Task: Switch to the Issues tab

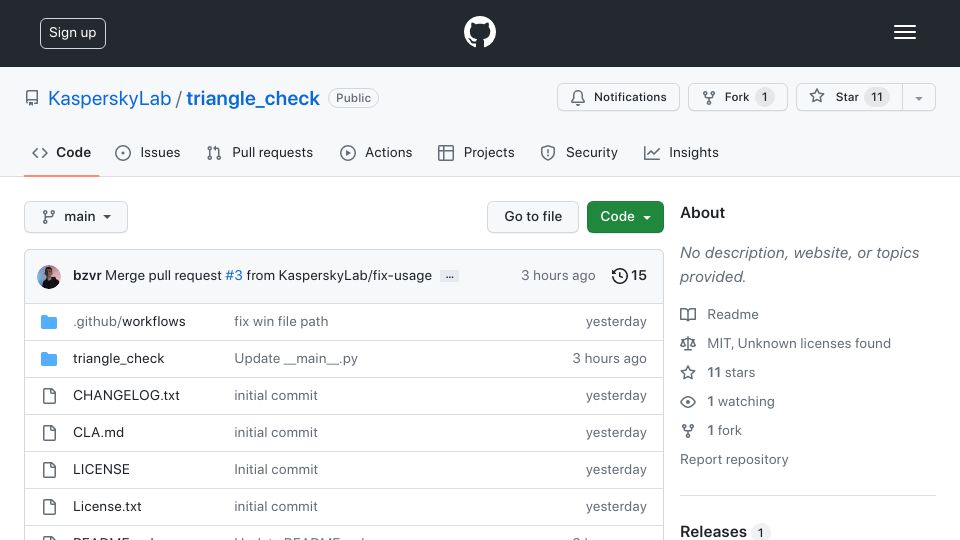Action: click(148, 152)
